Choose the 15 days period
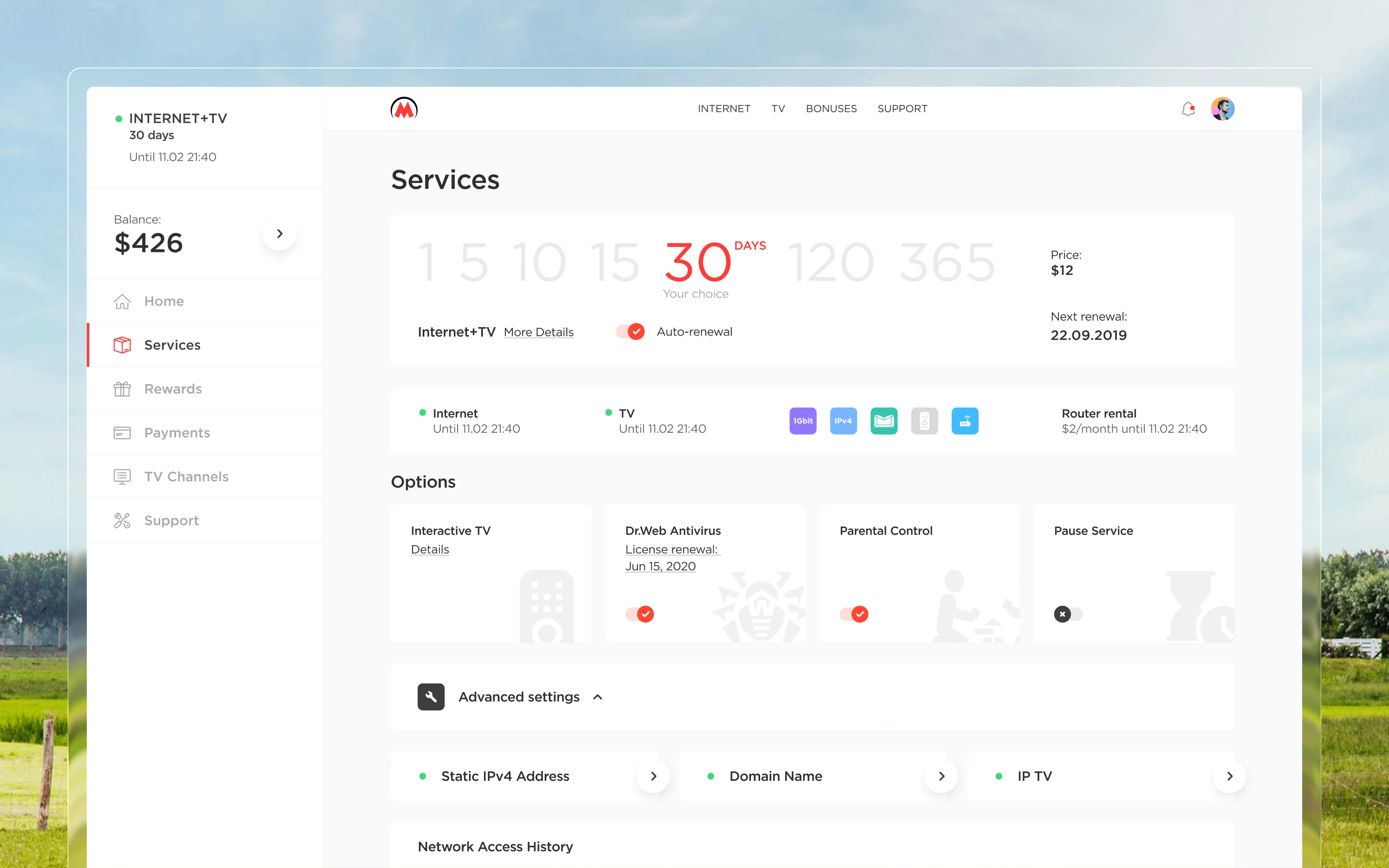 point(615,262)
